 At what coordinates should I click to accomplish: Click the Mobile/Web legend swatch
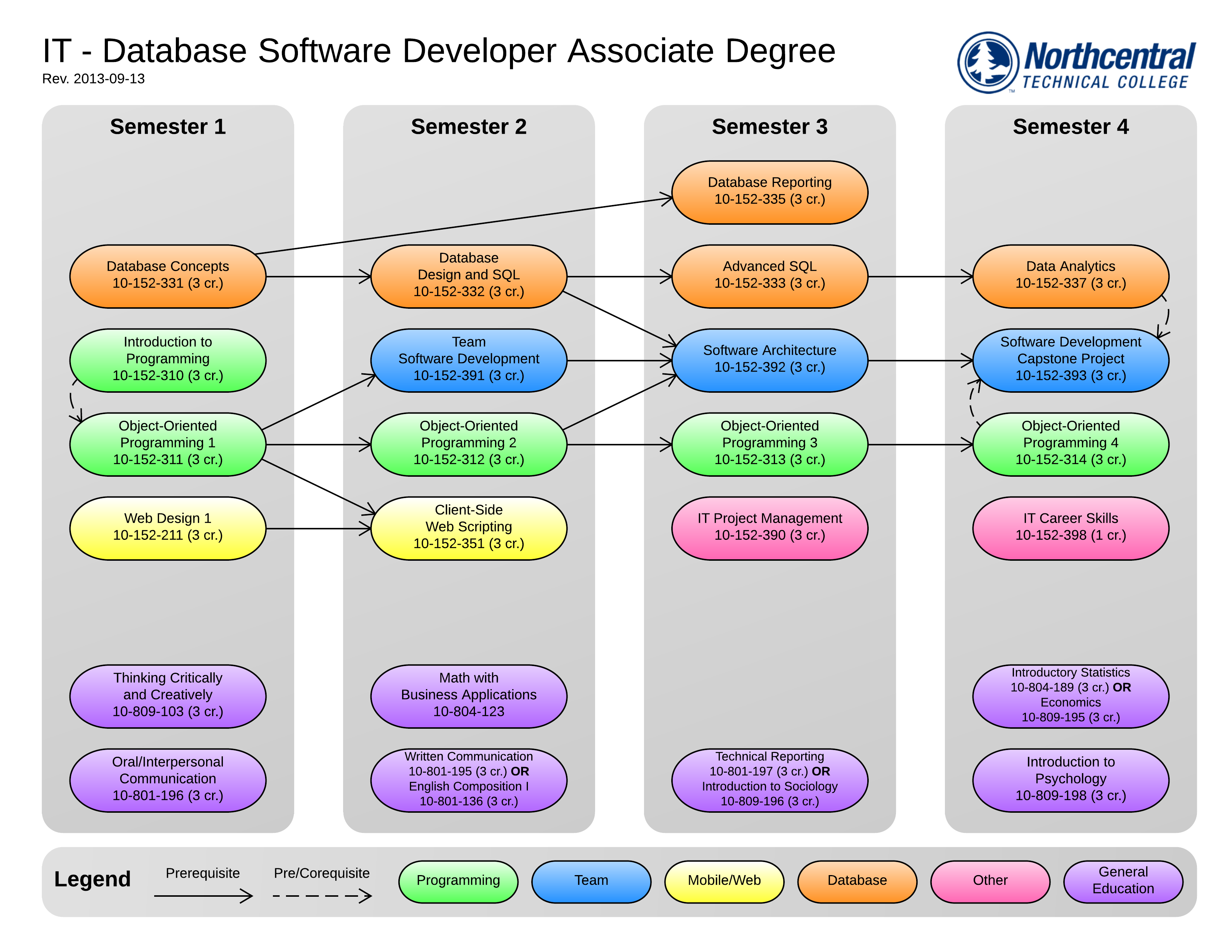tap(724, 881)
